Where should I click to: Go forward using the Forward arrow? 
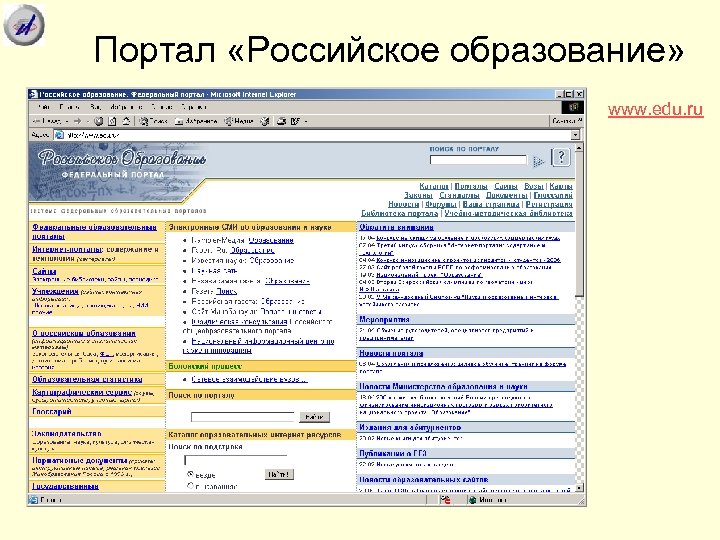(77, 121)
